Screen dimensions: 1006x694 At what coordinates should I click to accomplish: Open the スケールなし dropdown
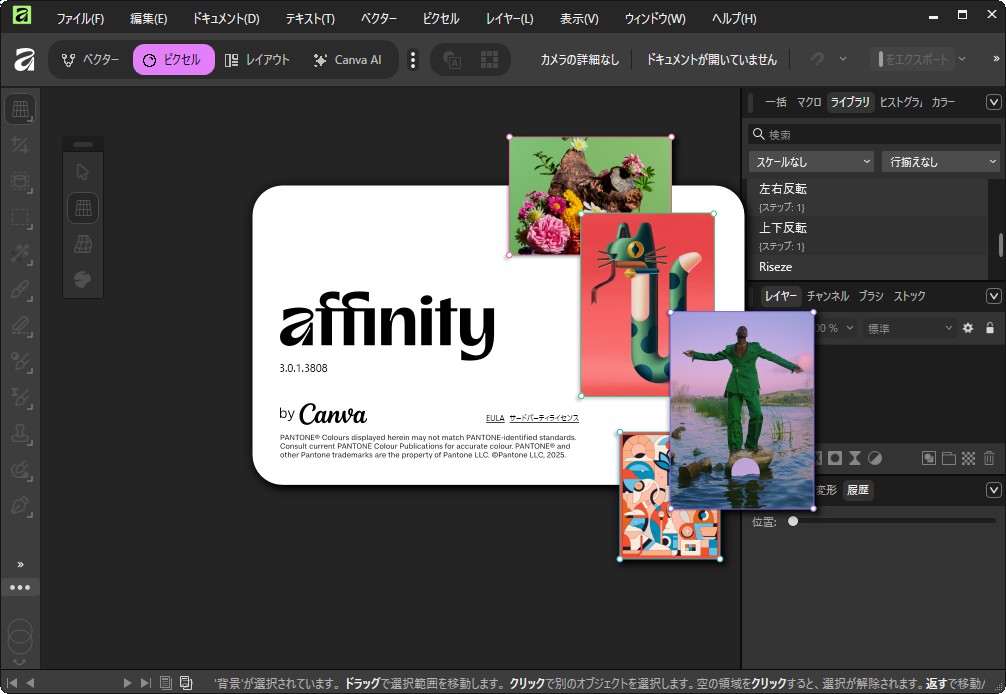pos(810,161)
